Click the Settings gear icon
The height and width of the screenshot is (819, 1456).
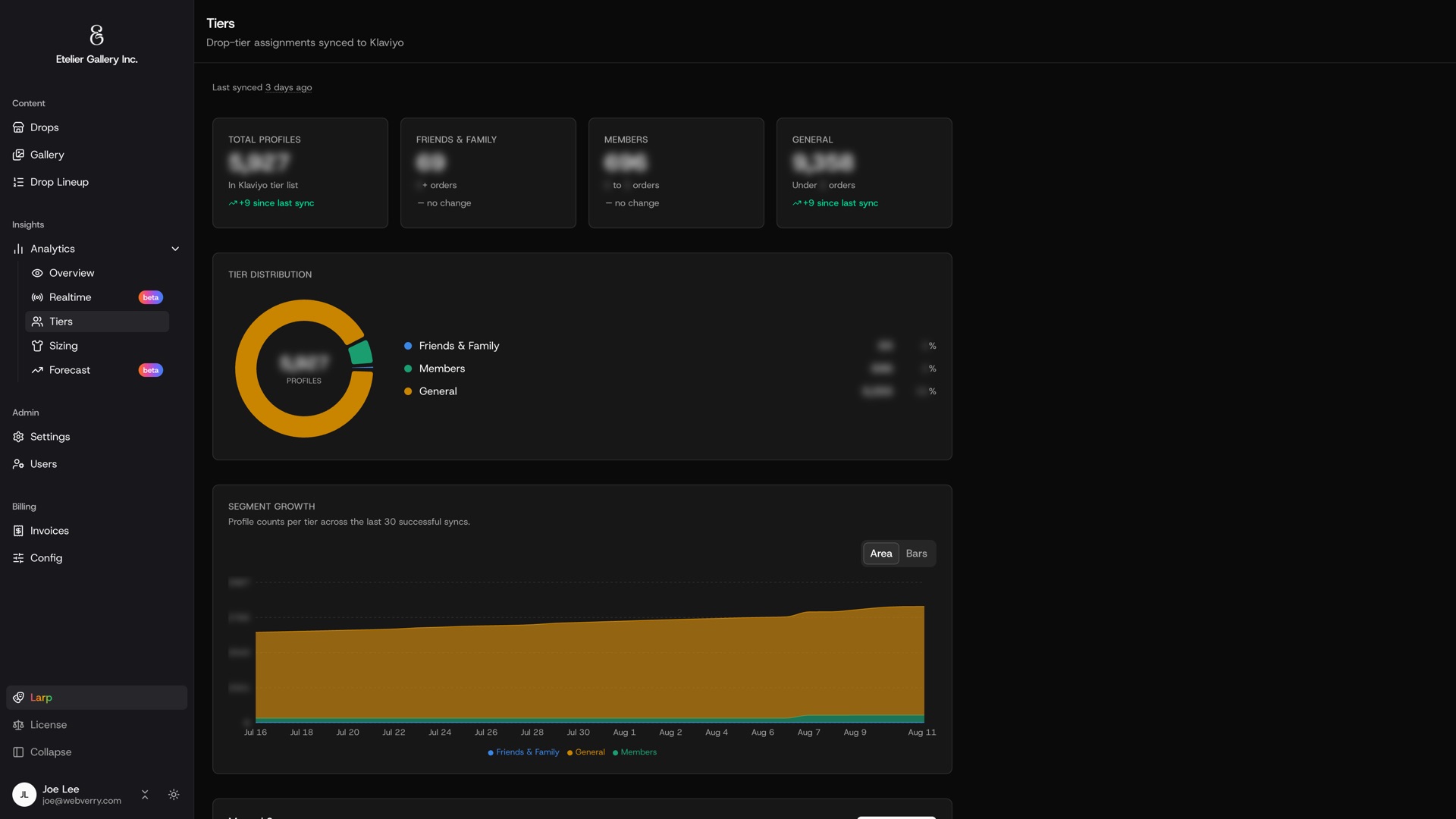pos(18,437)
